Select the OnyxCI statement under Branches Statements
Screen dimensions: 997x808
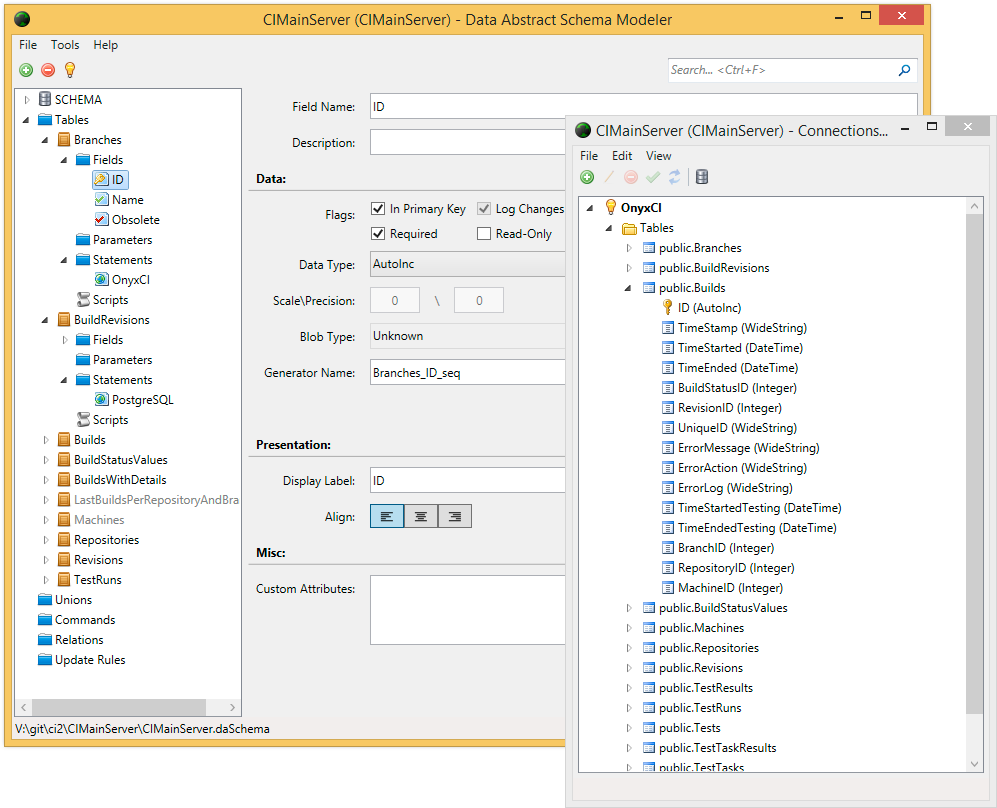pos(122,280)
